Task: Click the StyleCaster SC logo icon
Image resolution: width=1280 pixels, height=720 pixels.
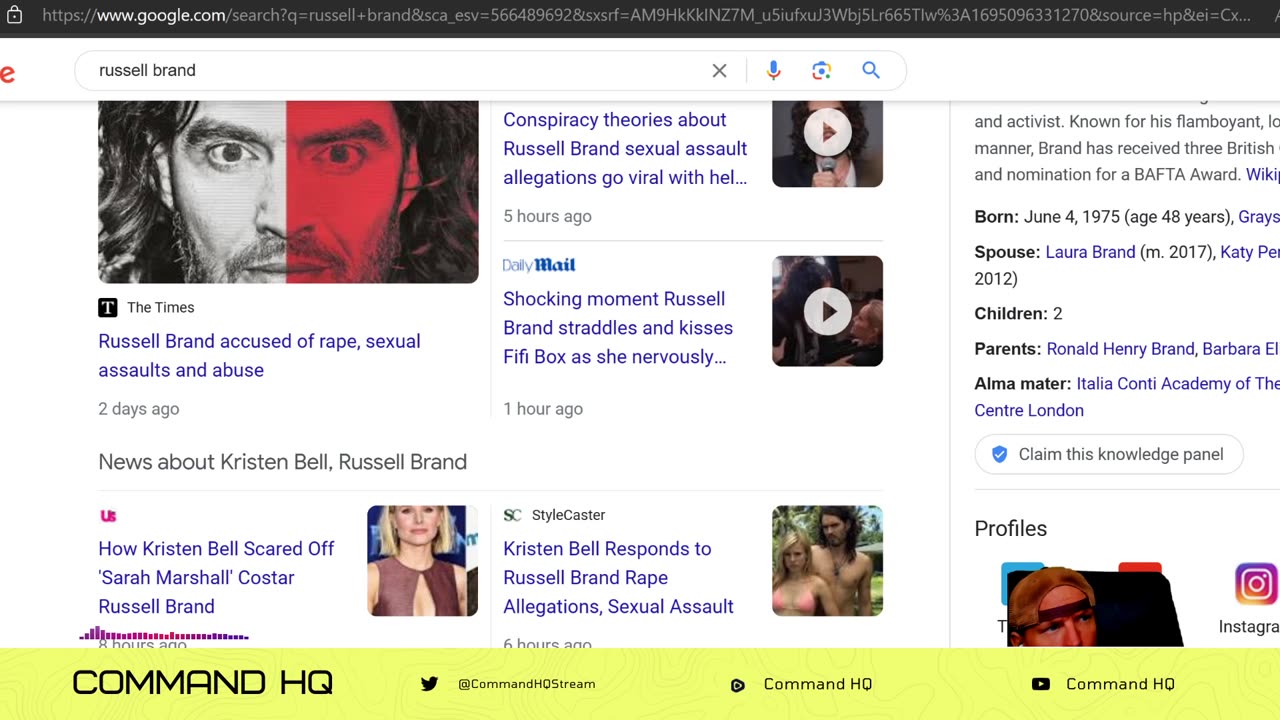Action: [512, 515]
